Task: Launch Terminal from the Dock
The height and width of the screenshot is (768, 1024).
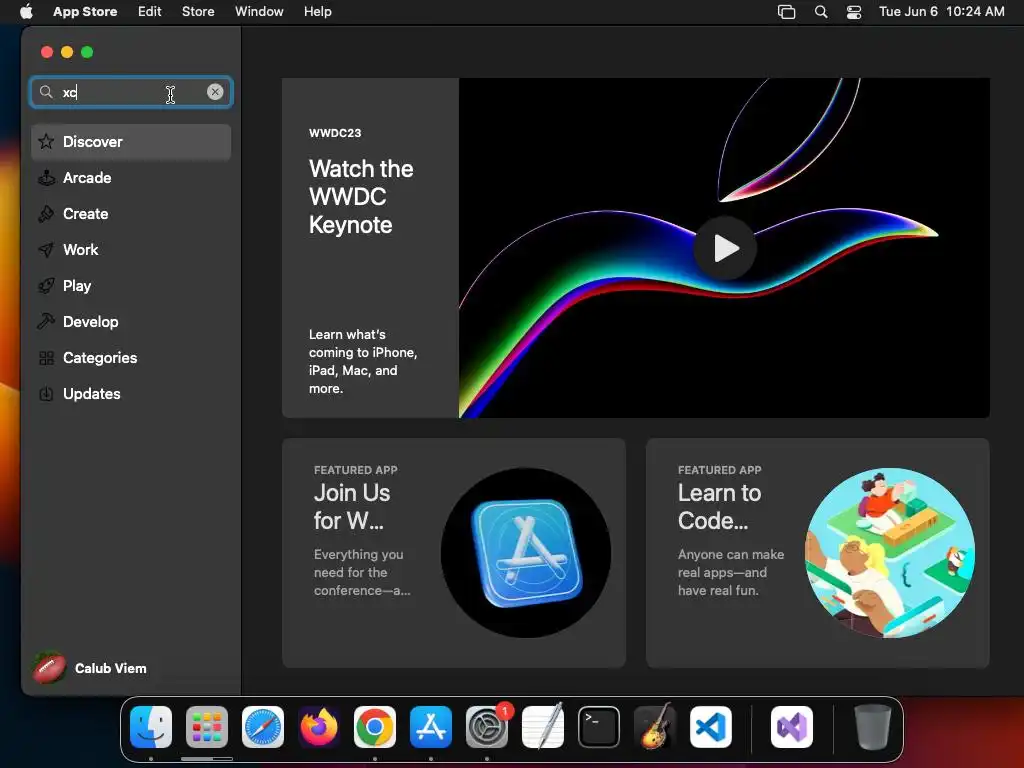Action: pyautogui.click(x=599, y=727)
